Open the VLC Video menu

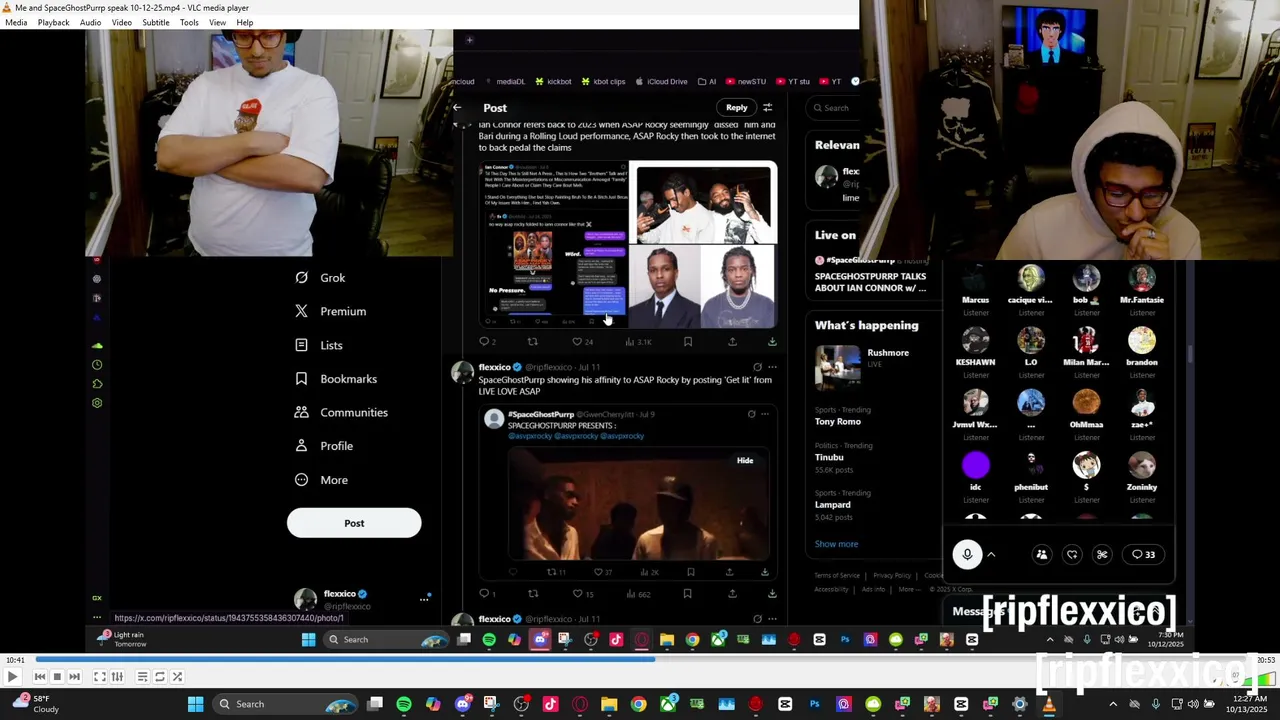pyautogui.click(x=121, y=22)
